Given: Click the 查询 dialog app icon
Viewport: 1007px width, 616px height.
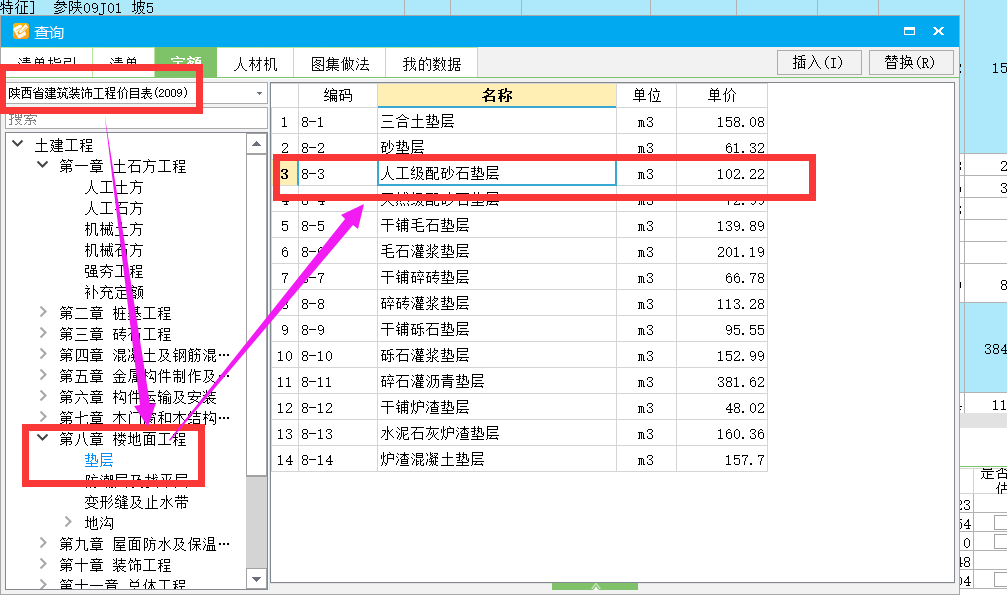Looking at the screenshot, I should pos(21,31).
